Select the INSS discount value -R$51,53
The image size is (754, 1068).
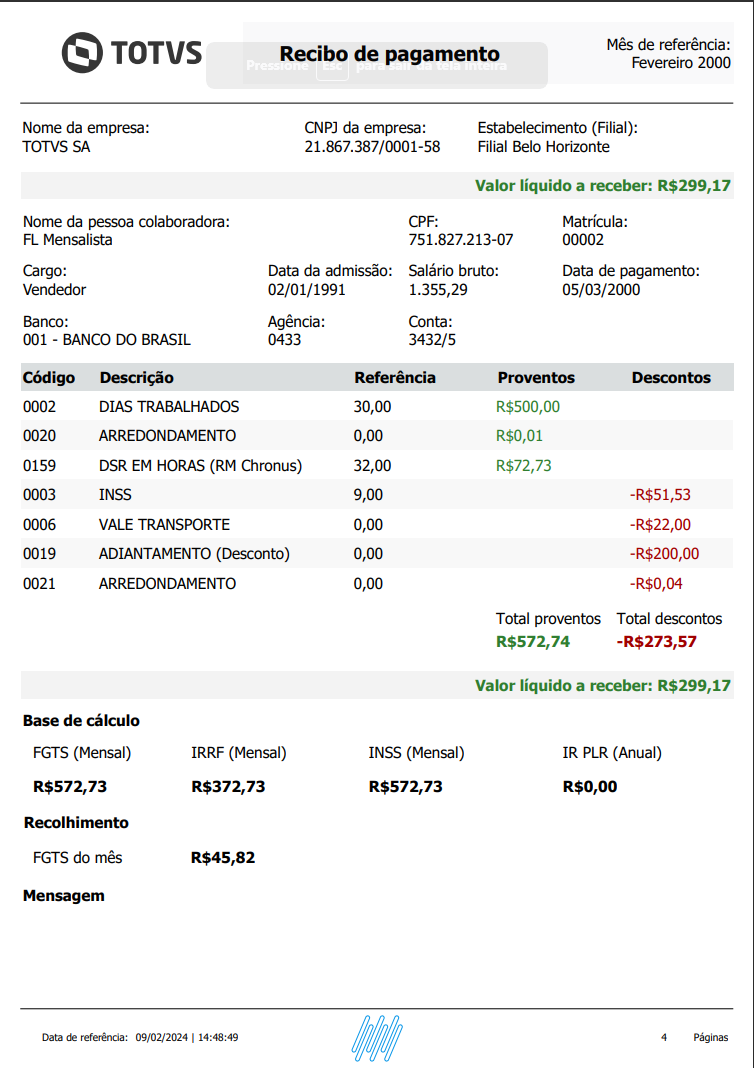coord(660,495)
